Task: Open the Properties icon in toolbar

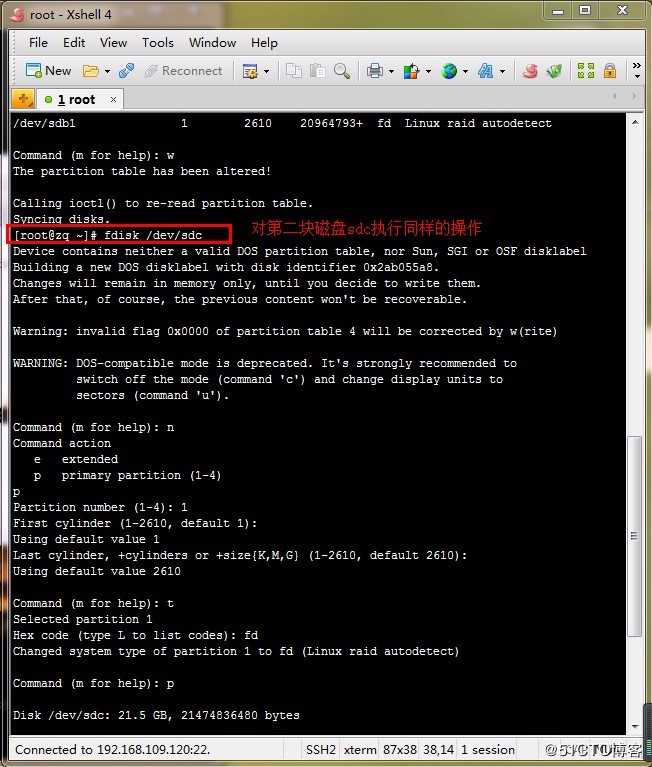Action: point(250,71)
